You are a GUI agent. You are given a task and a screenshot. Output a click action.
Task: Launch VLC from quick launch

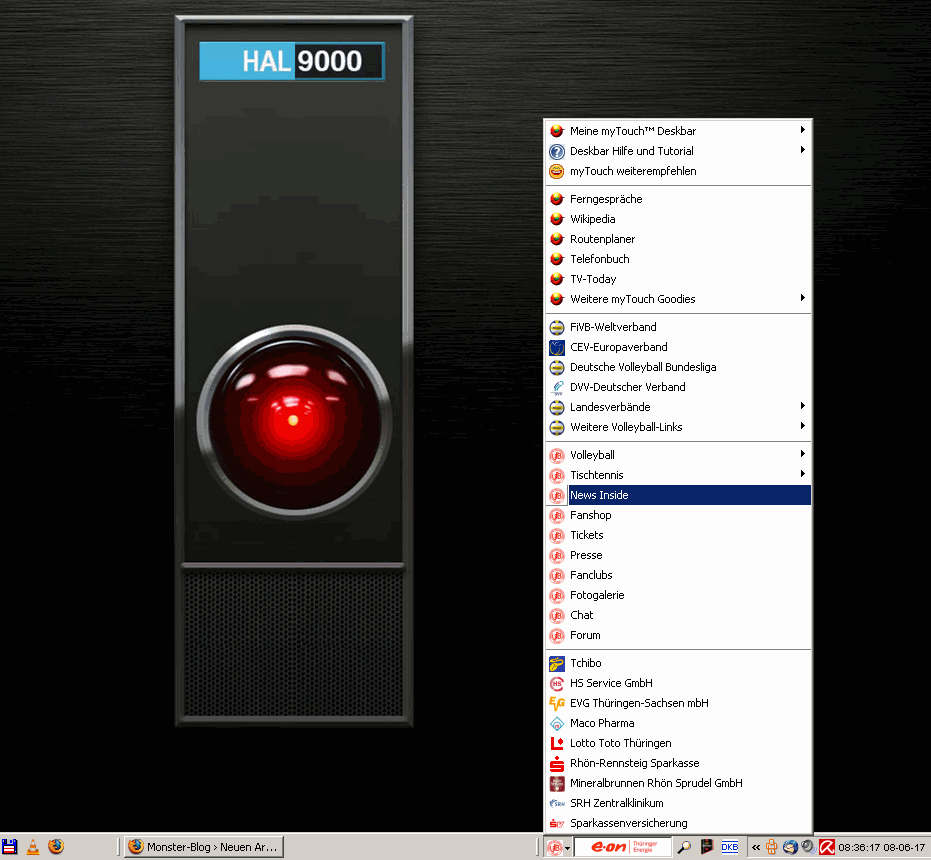pos(33,847)
